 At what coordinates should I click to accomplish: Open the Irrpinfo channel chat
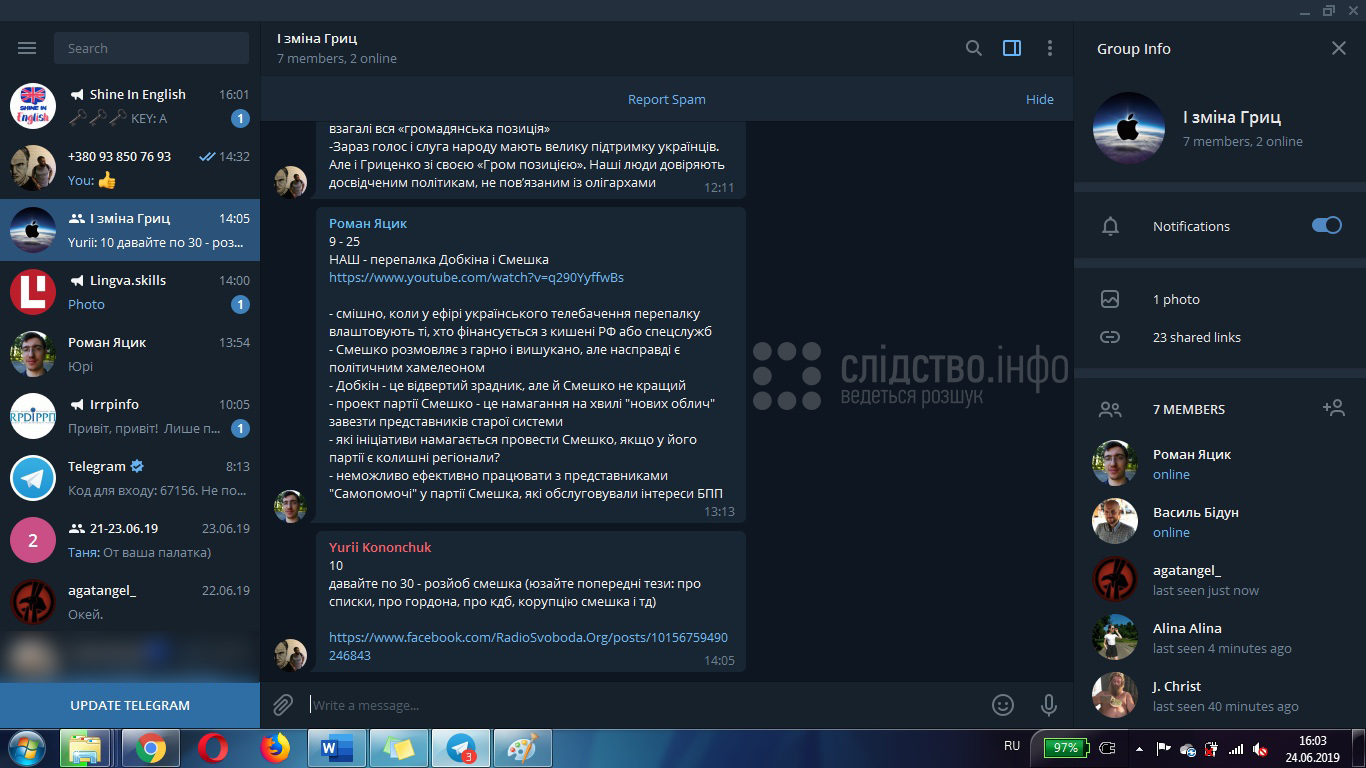click(x=130, y=416)
